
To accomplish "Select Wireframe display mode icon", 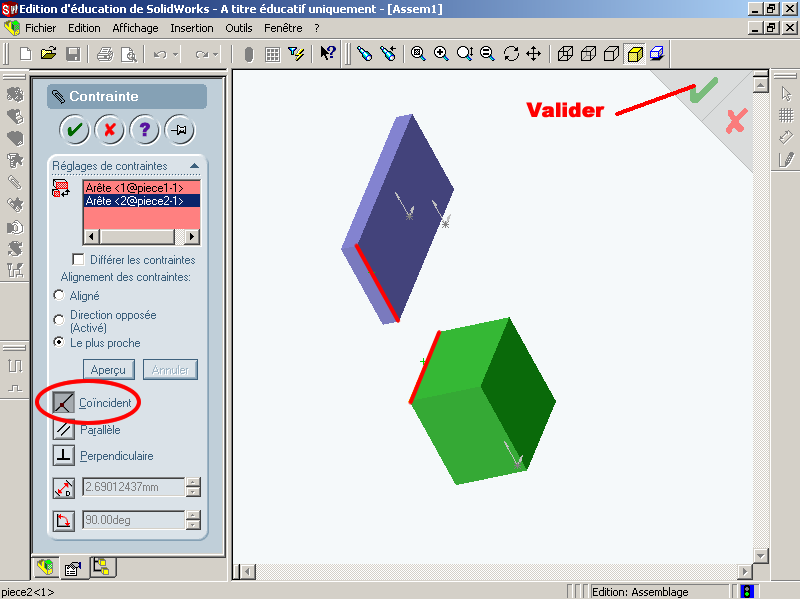I will click(x=565, y=53).
